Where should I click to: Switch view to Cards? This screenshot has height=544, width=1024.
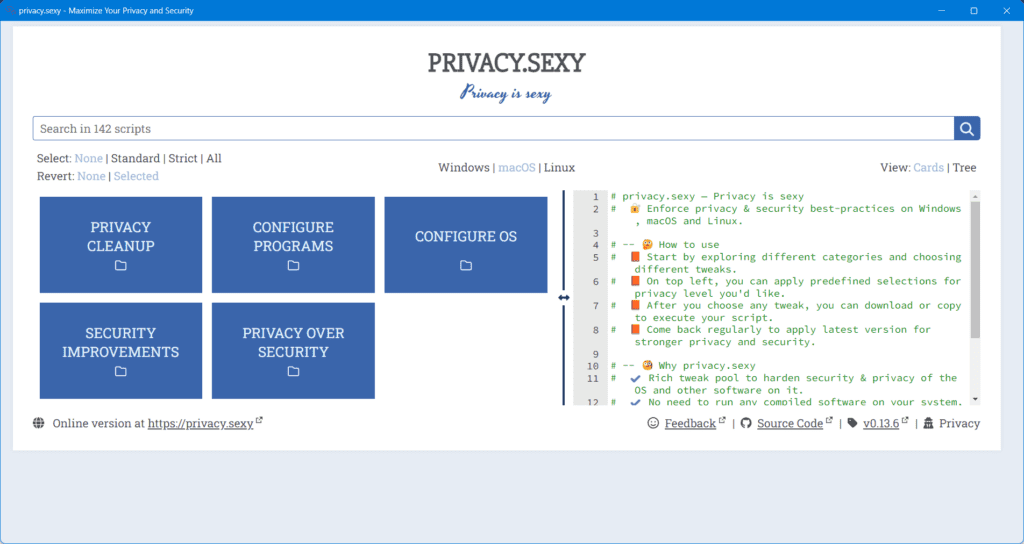click(x=929, y=167)
